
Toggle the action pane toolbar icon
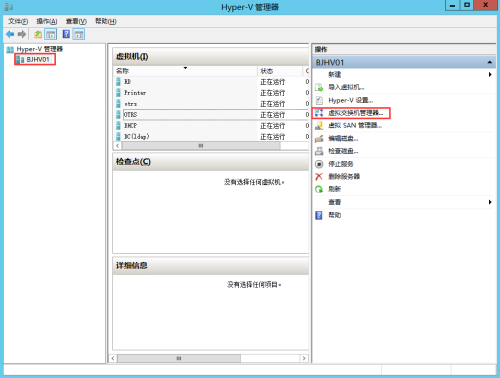pos(79,34)
